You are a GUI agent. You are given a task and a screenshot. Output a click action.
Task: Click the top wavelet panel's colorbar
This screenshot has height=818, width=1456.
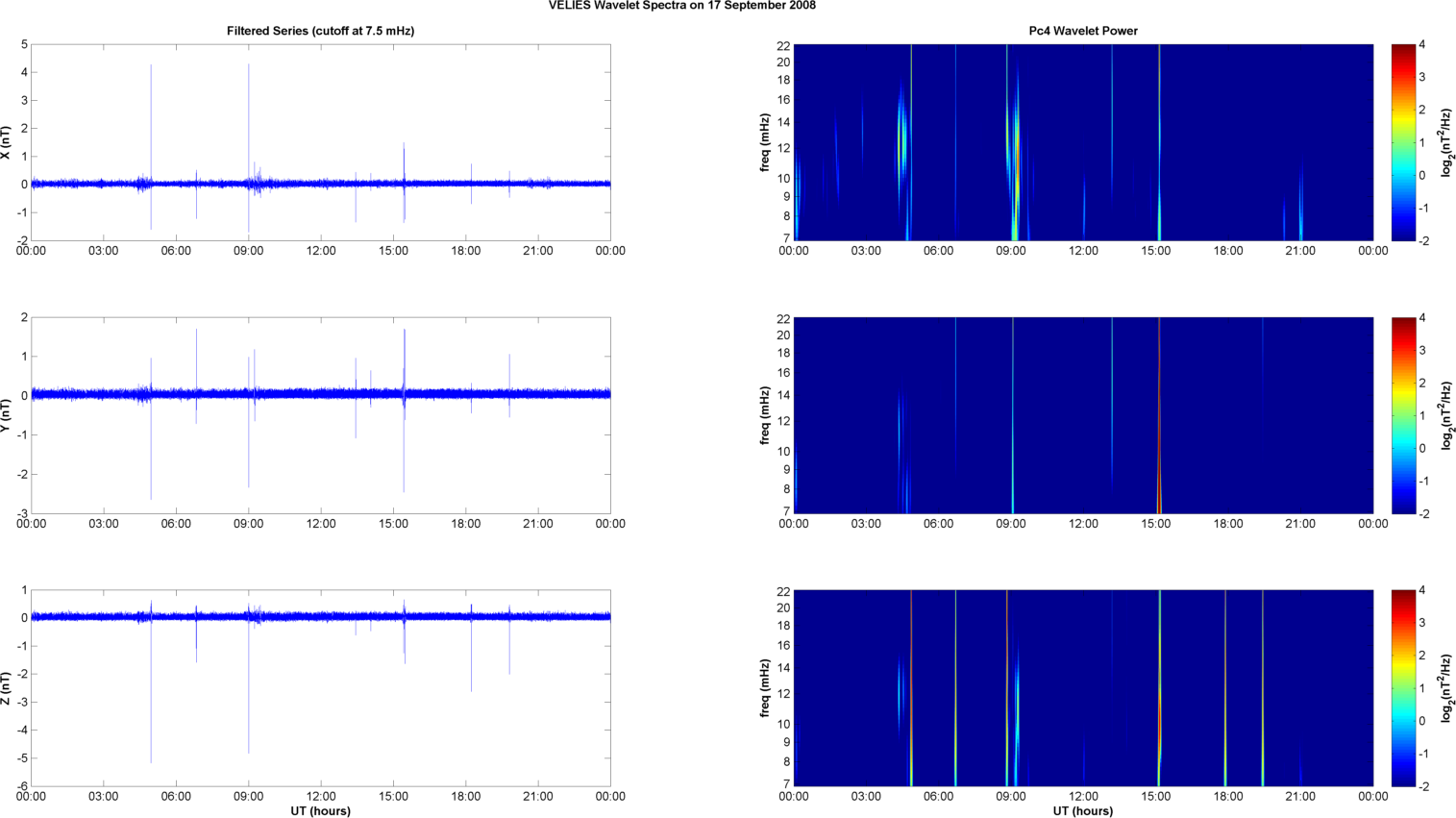1403,142
